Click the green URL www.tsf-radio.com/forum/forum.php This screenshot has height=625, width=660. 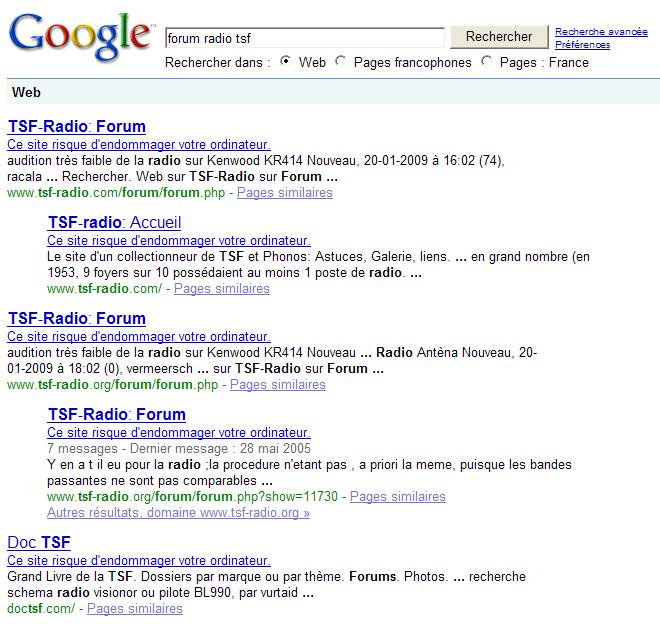click(x=116, y=193)
